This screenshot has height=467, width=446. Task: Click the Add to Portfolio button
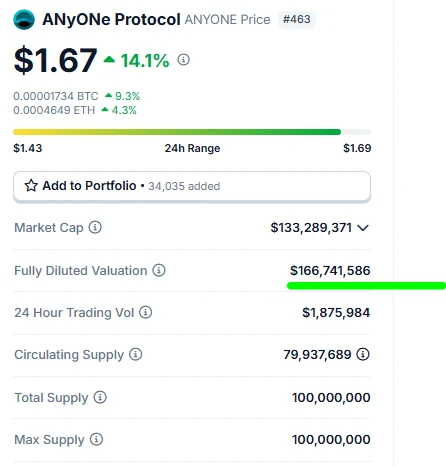[192, 187]
